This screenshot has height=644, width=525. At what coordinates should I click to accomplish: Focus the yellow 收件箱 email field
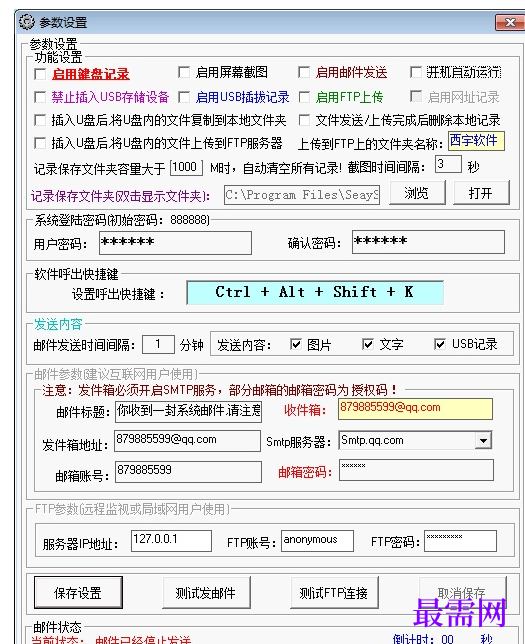[415, 409]
